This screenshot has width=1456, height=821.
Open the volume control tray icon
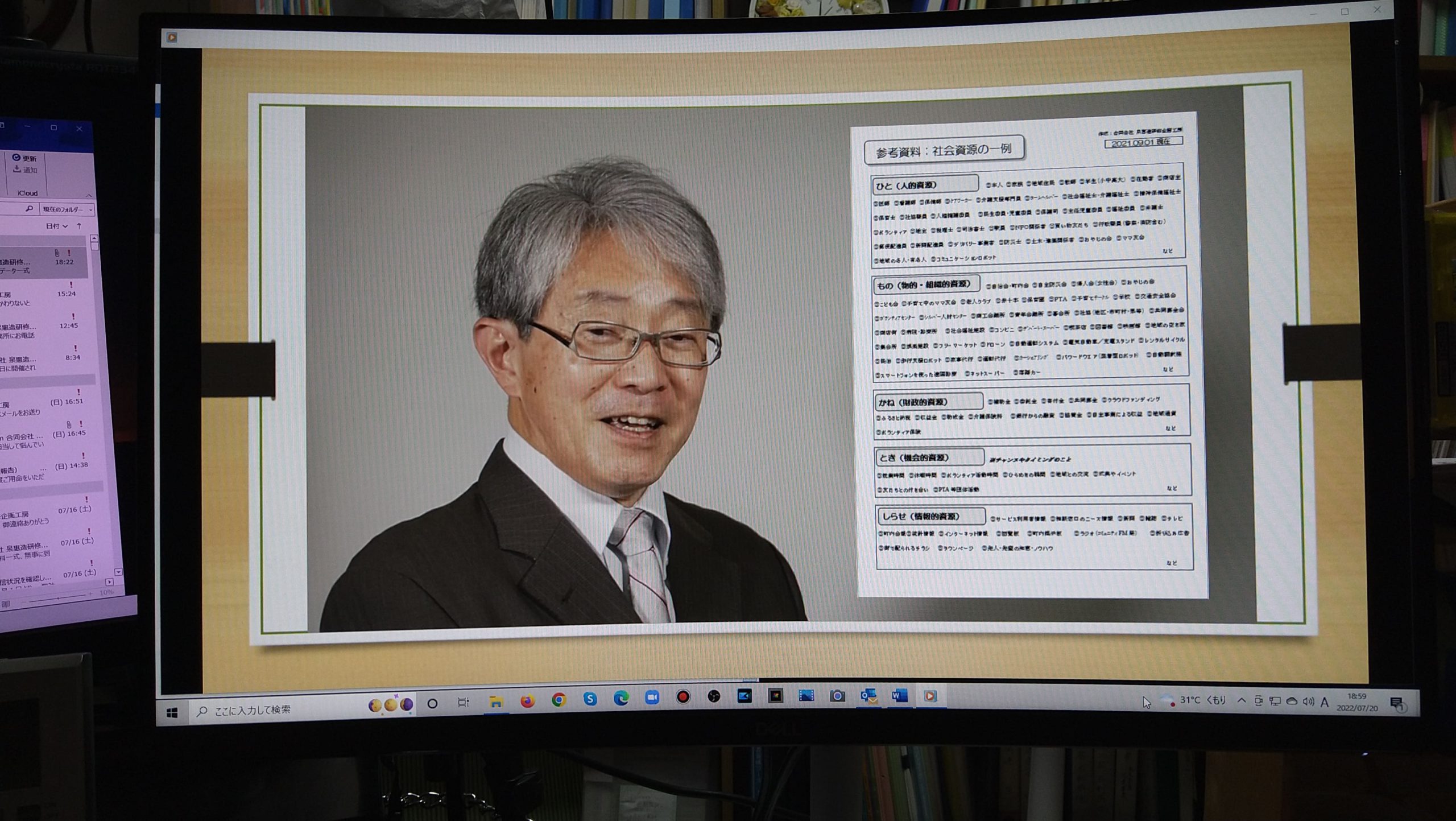pos(1308,703)
